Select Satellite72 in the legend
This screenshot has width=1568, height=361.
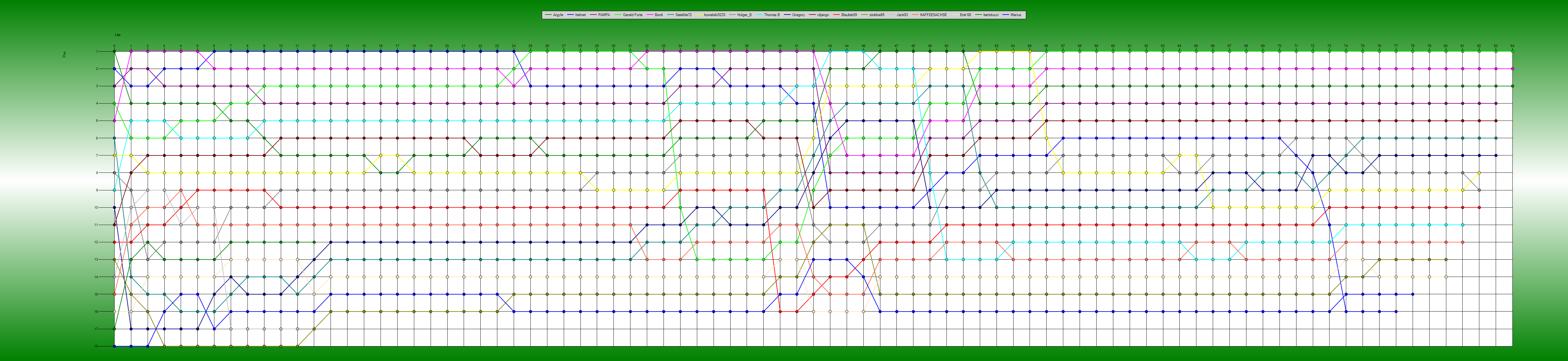coord(683,15)
